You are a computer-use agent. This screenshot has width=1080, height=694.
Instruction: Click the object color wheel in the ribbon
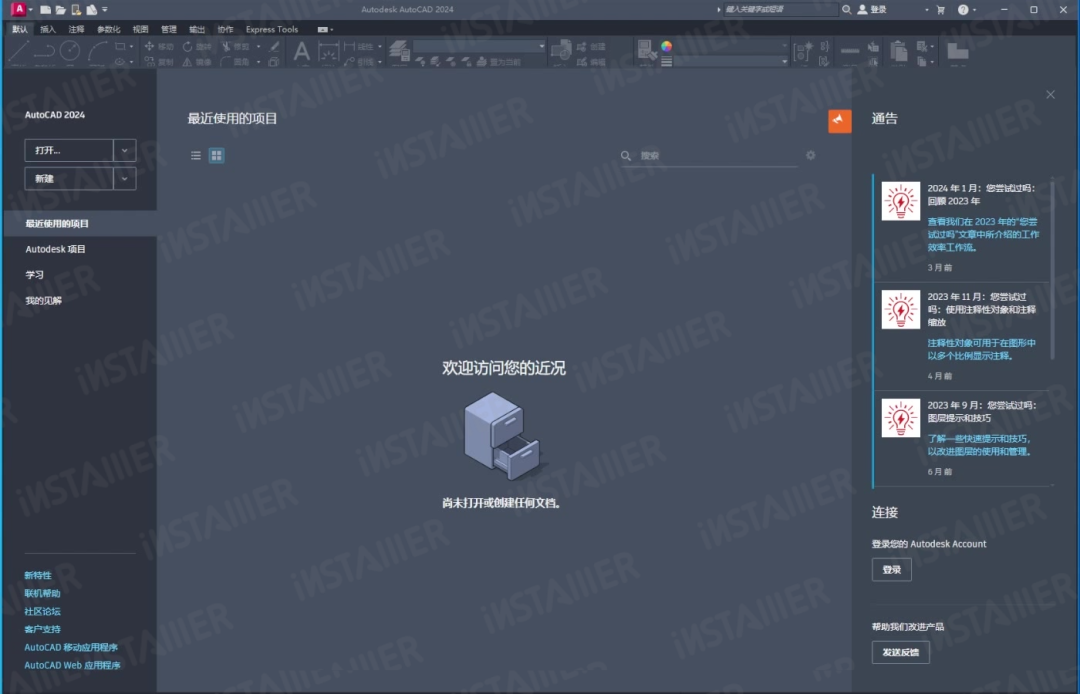coord(666,46)
